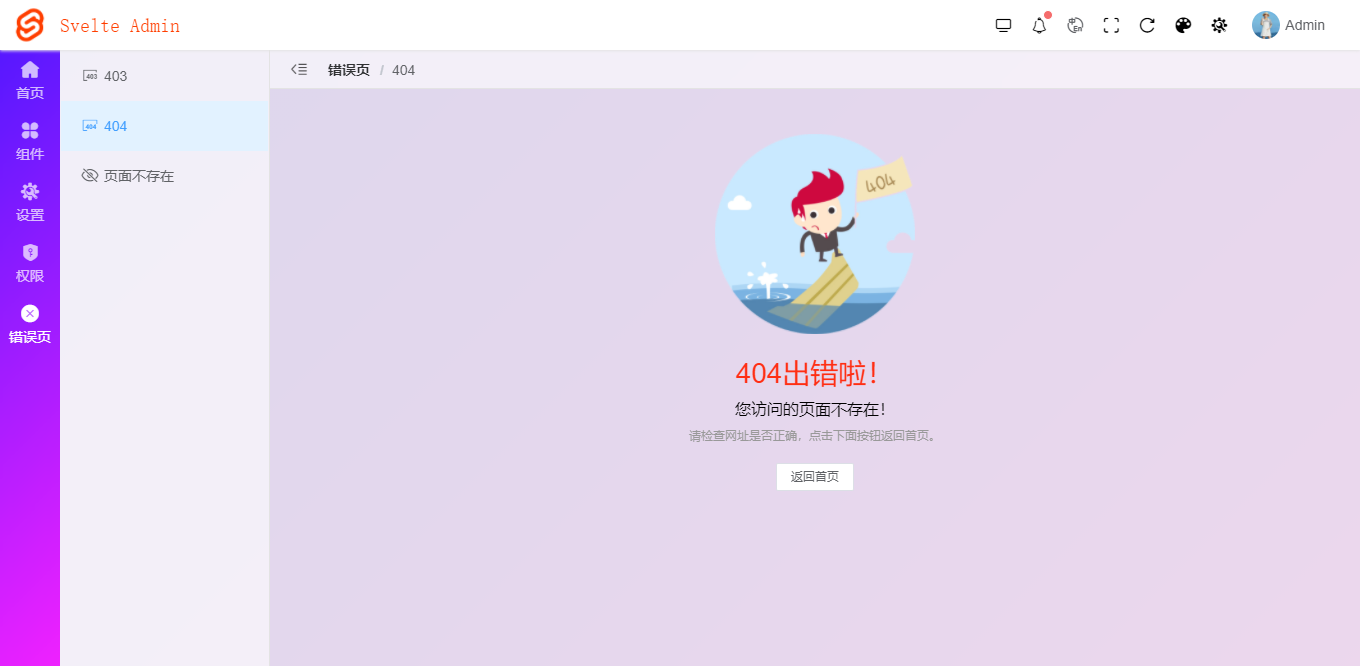Open the 权限 sidebar section

click(29, 263)
